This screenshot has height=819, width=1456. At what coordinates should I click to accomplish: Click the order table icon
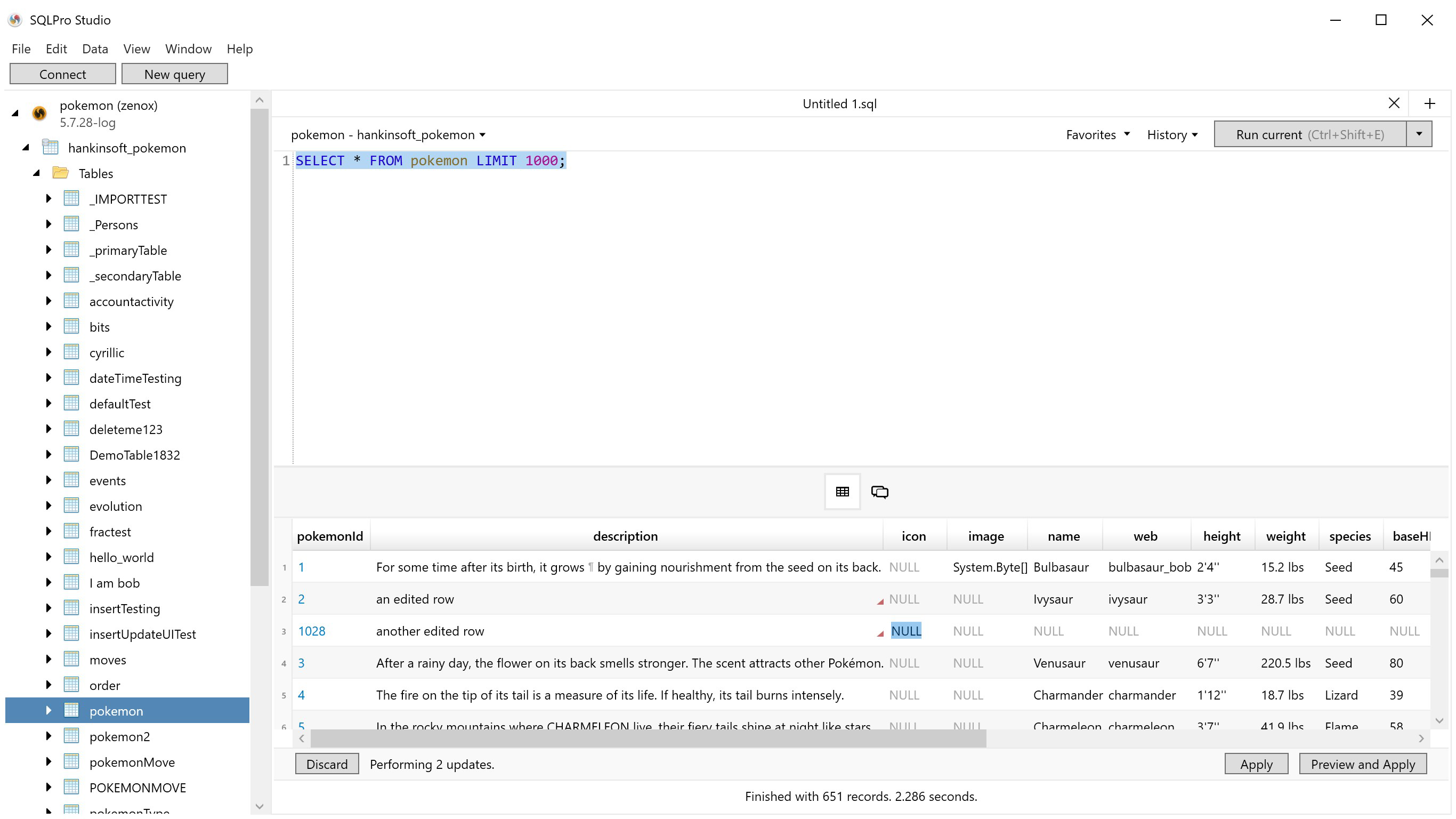coord(71,685)
